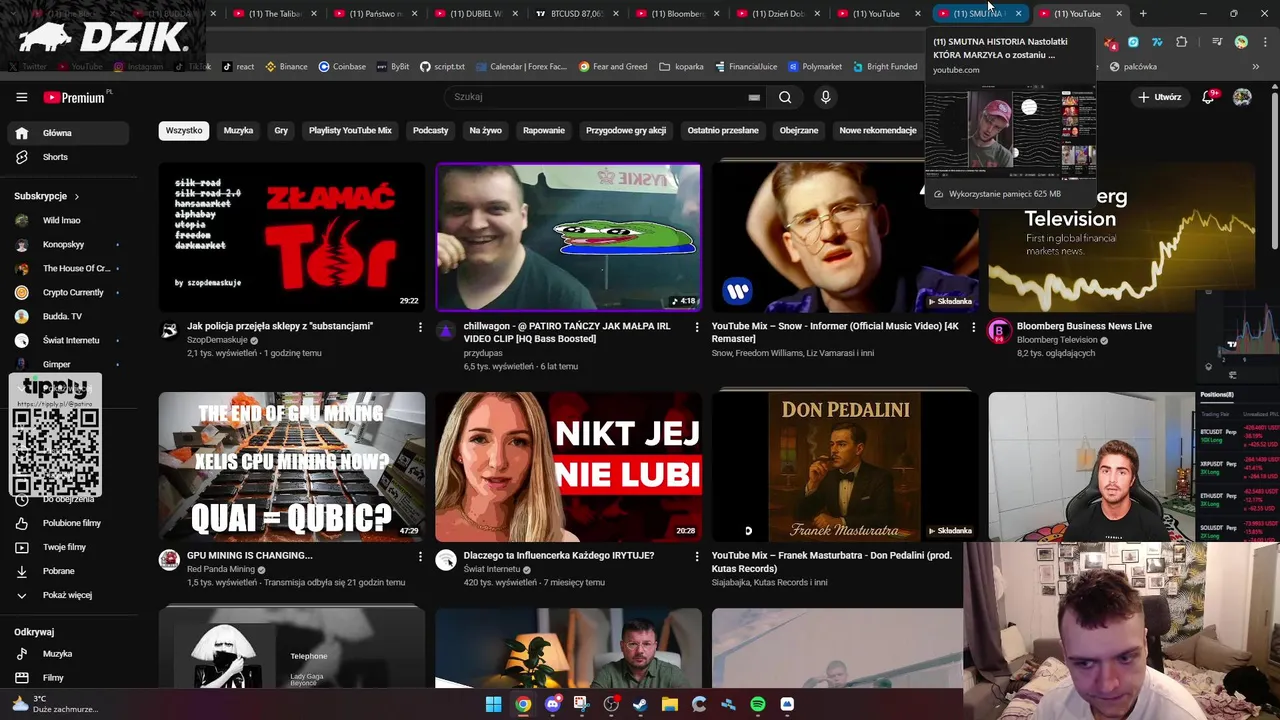This screenshot has height=720, width=1280.
Task: Open Bloomberg Business News Live title
Action: (x=1084, y=326)
